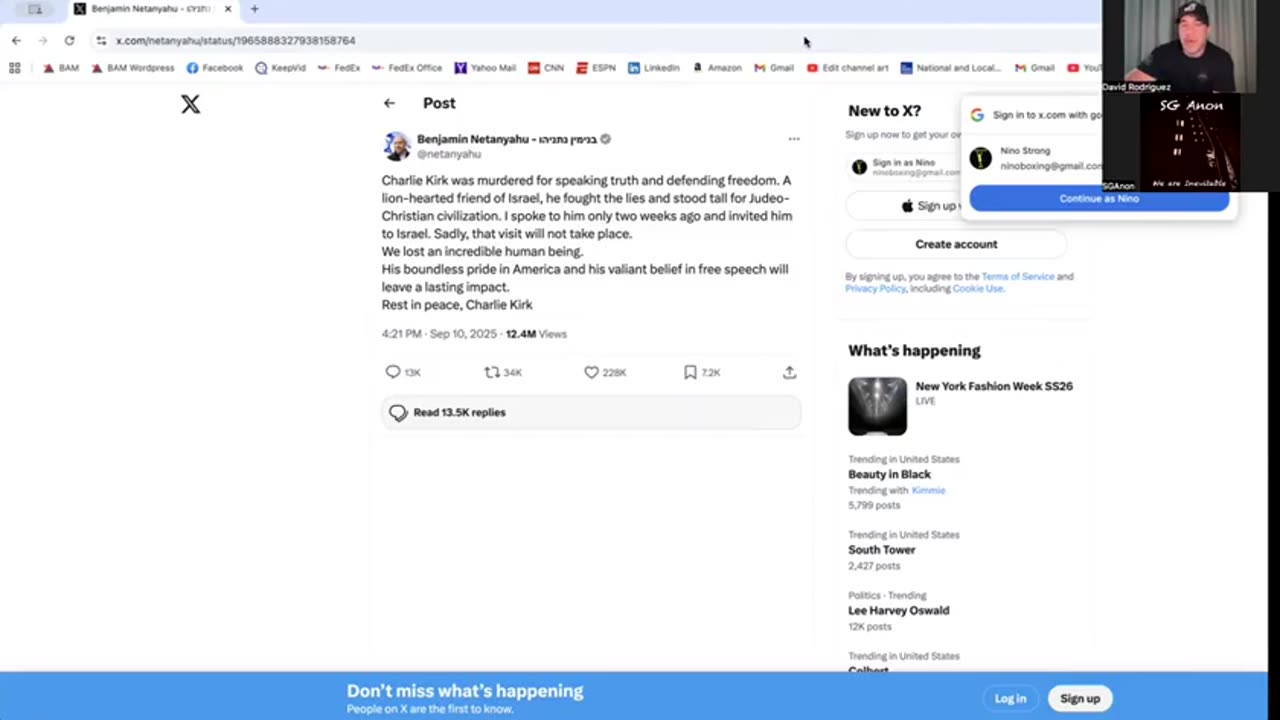
Task: Click the post timestamp 4:21 PM Sep 10, 2025
Action: (439, 334)
